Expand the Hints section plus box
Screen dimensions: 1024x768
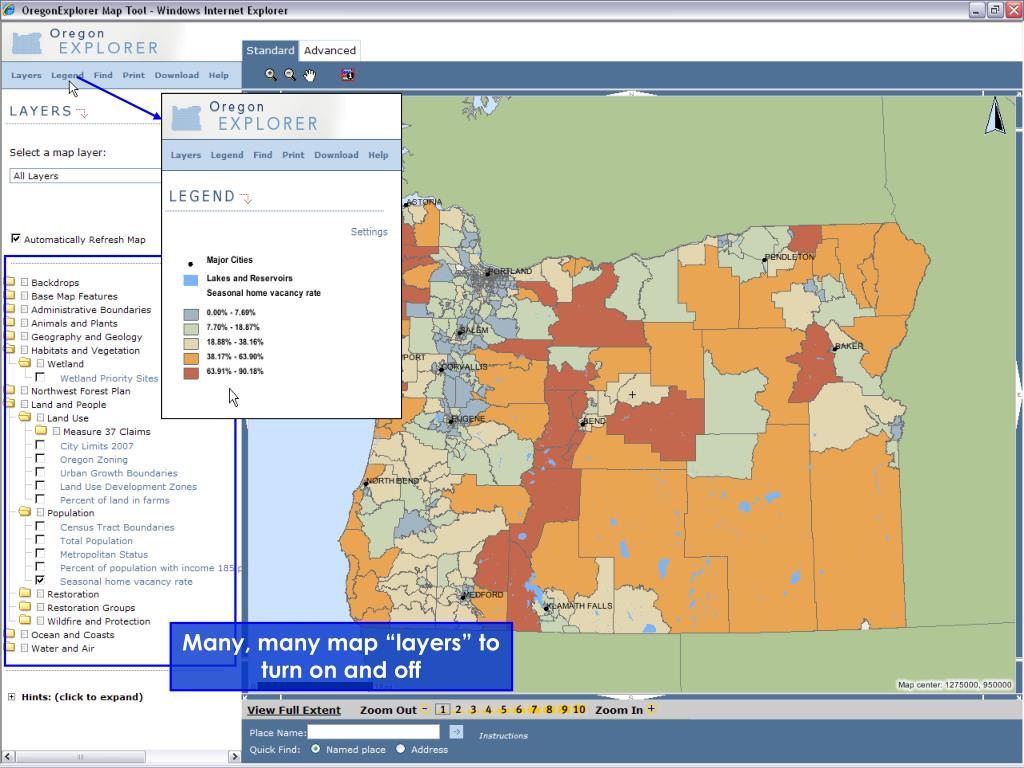(12, 697)
